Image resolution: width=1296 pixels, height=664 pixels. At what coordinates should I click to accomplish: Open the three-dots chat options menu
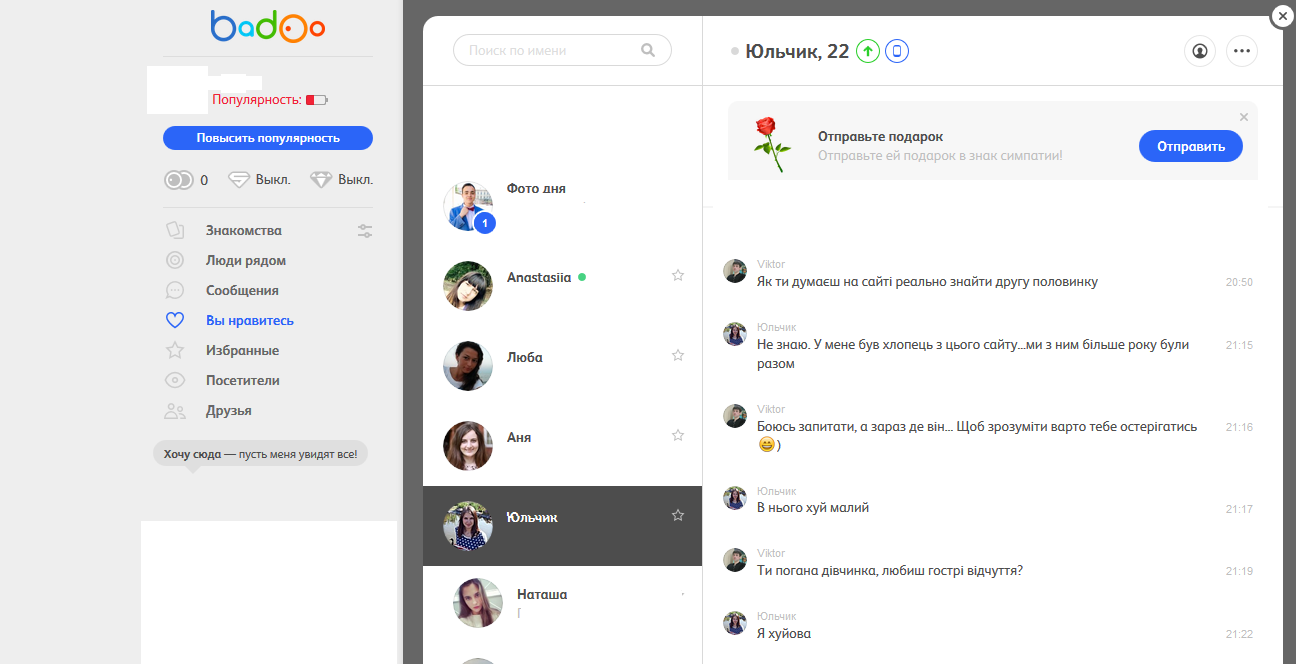click(1242, 51)
